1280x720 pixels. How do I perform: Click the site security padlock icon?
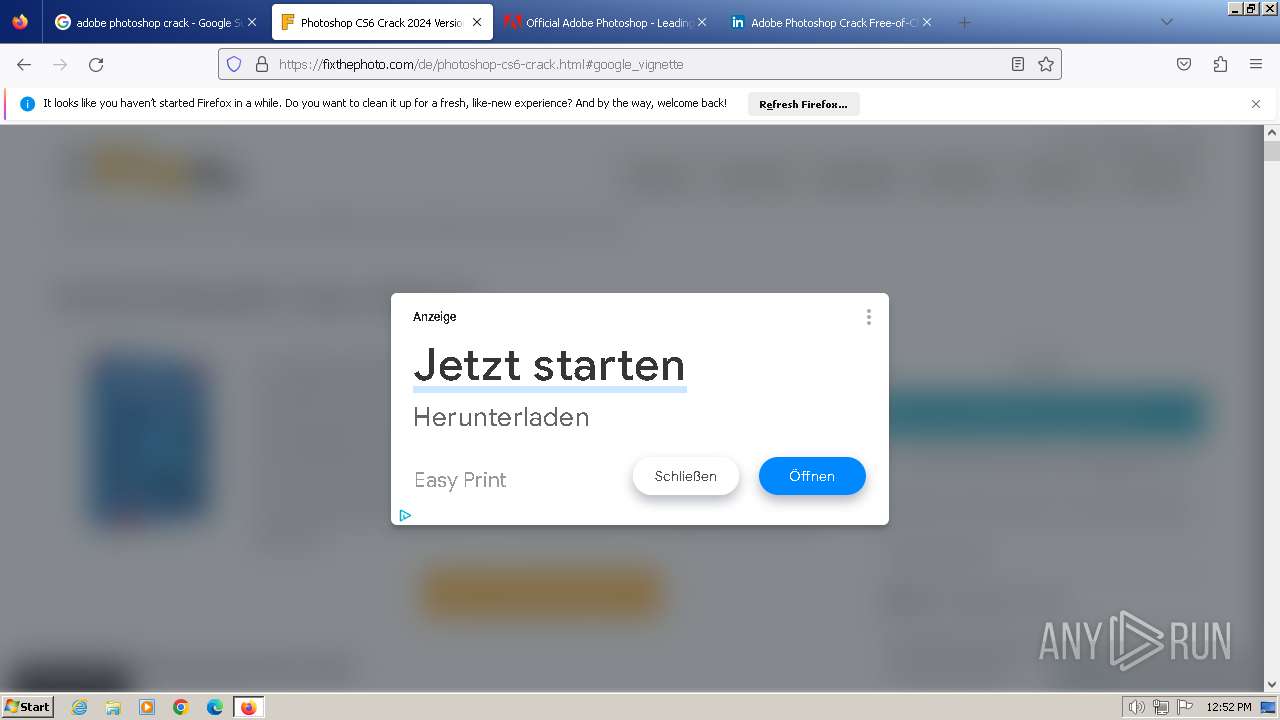[262, 64]
